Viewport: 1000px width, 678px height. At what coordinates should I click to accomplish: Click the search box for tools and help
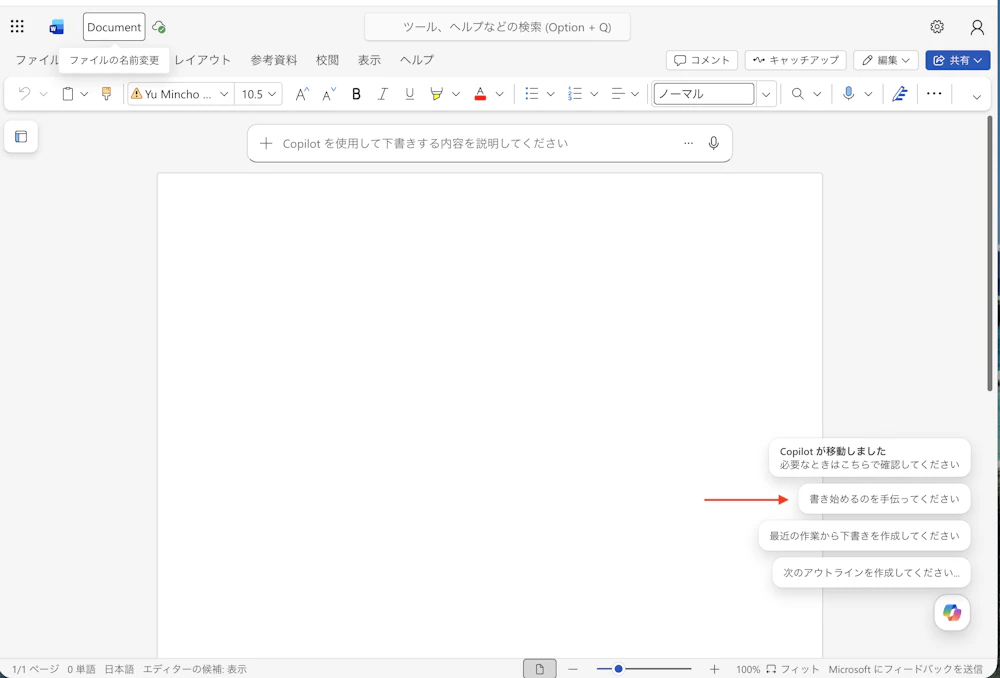click(x=497, y=27)
